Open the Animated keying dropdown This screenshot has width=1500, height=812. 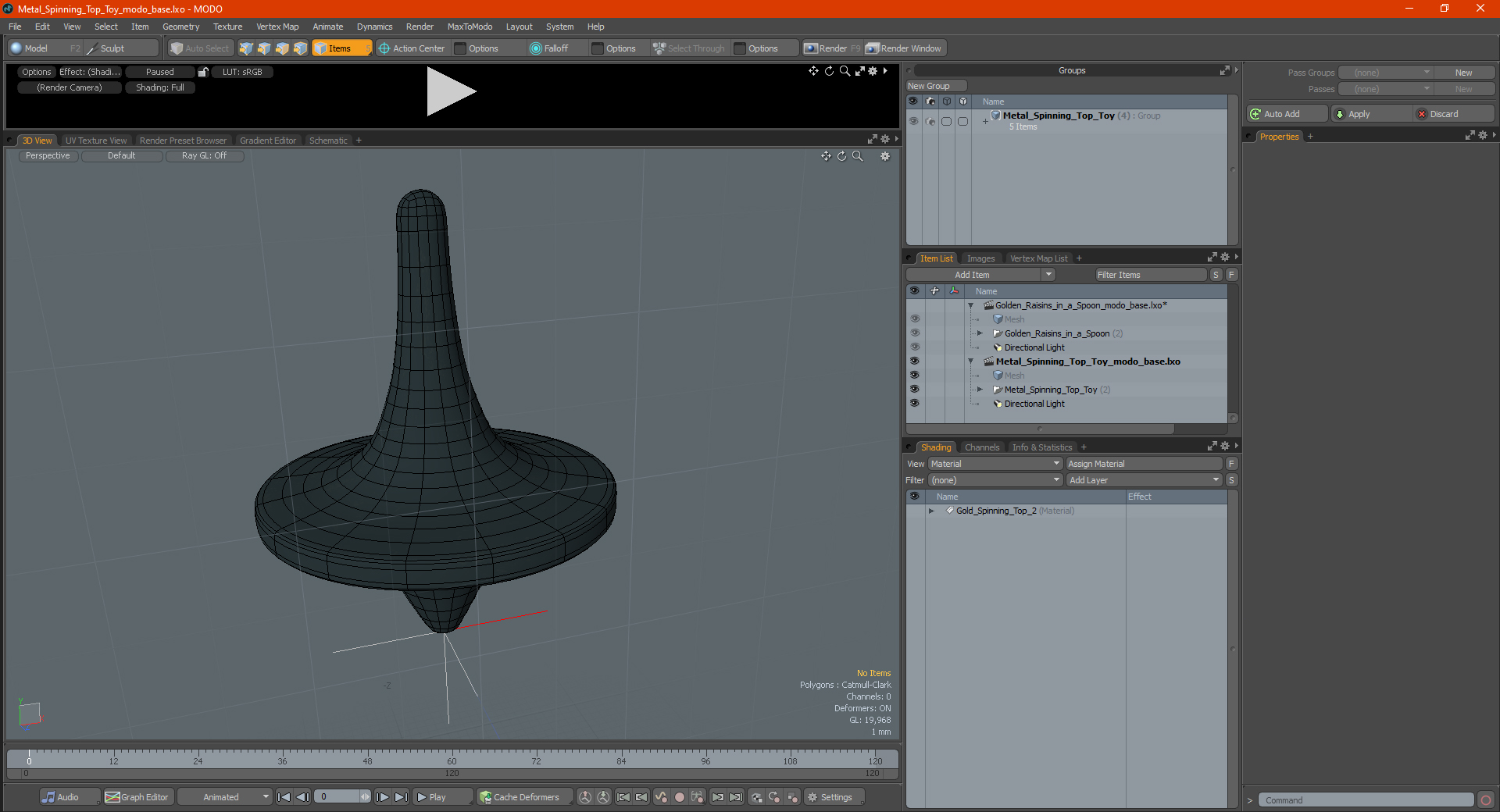[224, 797]
